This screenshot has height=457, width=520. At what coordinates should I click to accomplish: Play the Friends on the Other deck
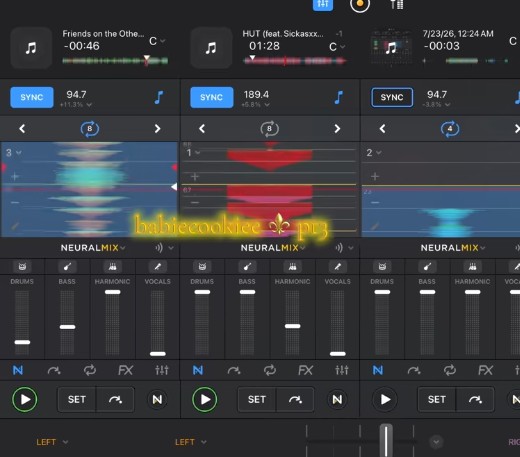(25, 399)
